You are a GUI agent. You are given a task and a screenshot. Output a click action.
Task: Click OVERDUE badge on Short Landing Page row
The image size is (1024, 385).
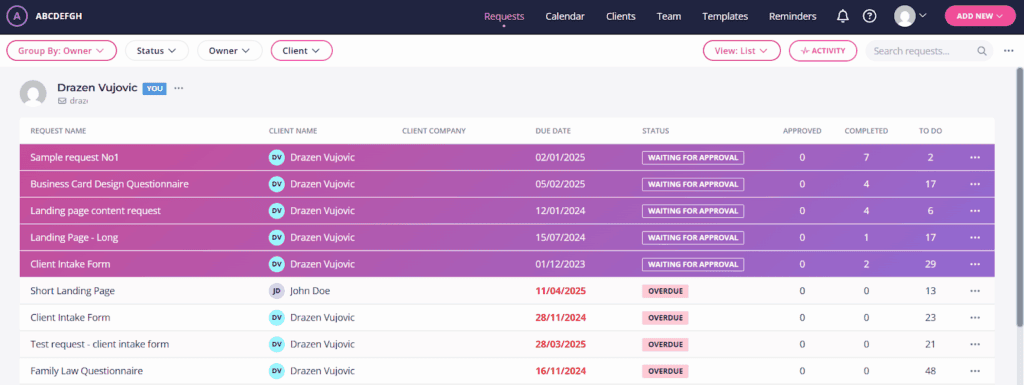(665, 291)
